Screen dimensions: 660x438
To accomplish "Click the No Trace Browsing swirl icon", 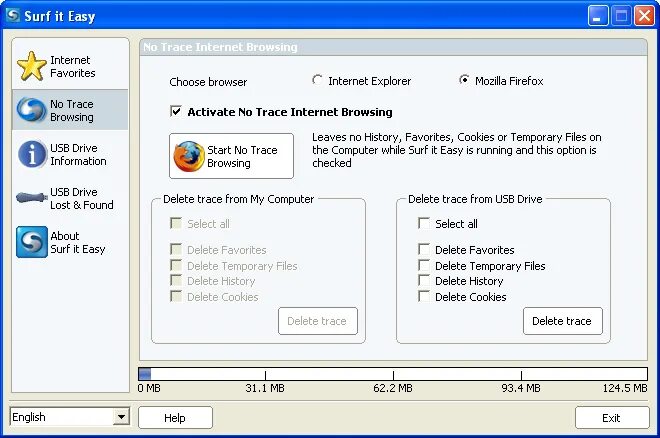I will [31, 110].
